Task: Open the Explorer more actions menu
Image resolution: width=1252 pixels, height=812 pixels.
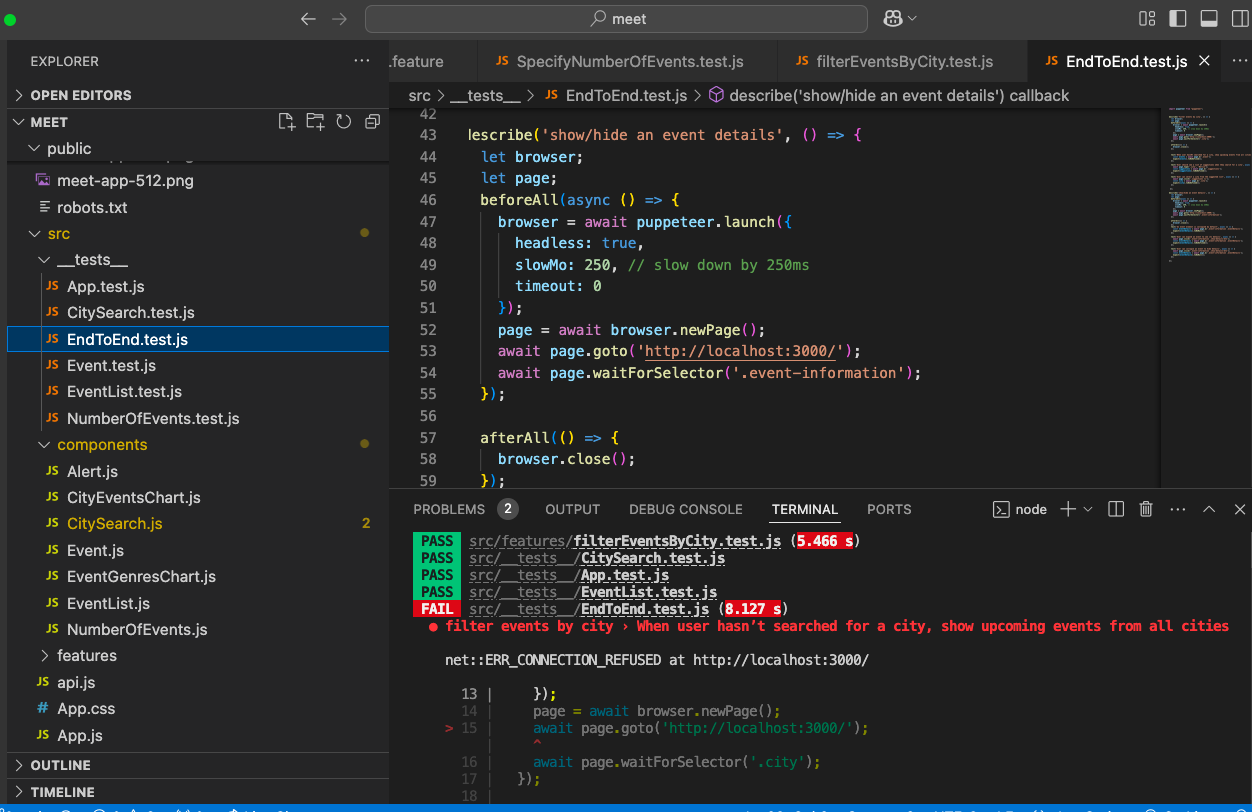Action: point(362,61)
